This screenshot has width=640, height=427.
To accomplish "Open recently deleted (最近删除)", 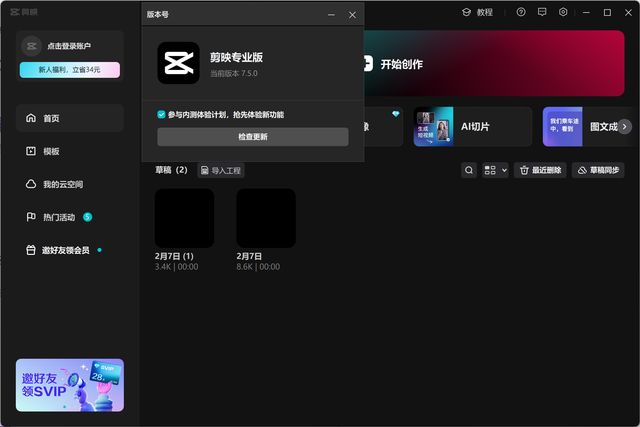I will 540,170.
